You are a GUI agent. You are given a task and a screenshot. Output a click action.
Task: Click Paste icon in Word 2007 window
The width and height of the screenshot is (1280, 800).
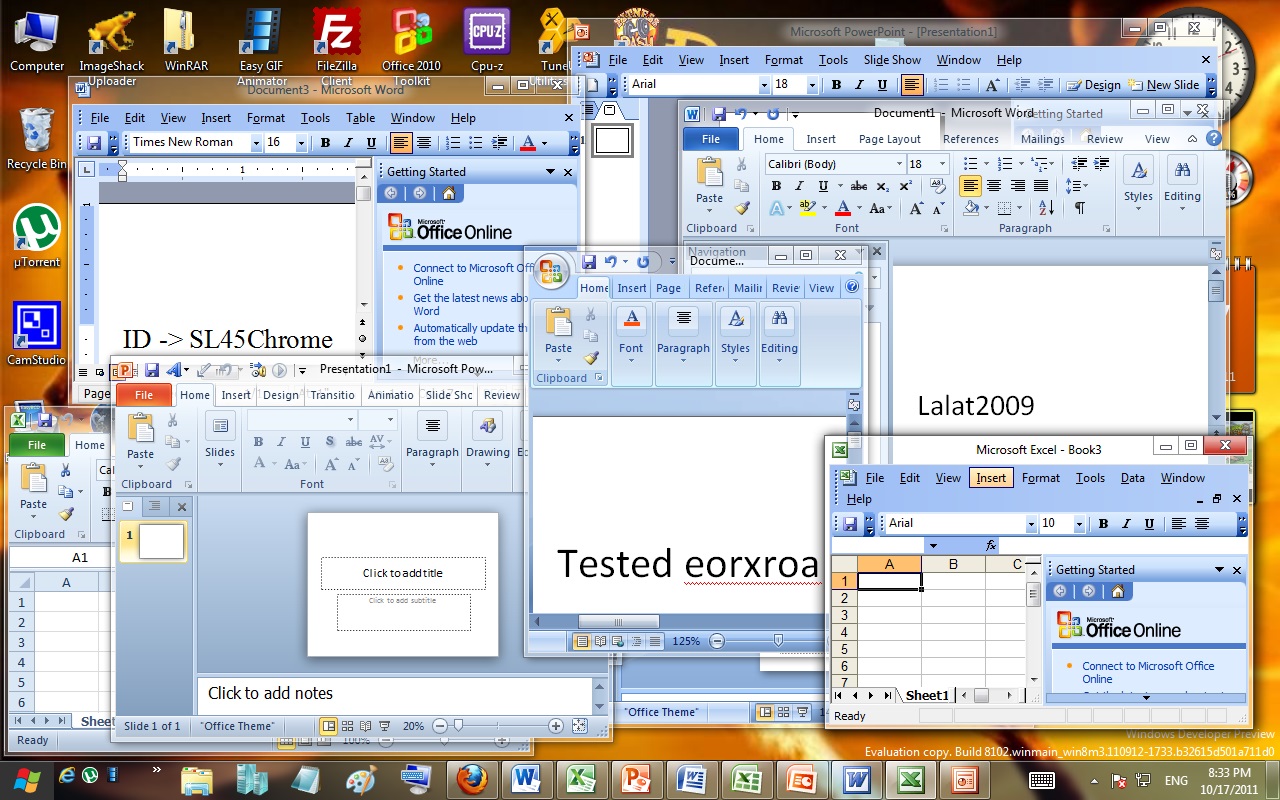(558, 324)
